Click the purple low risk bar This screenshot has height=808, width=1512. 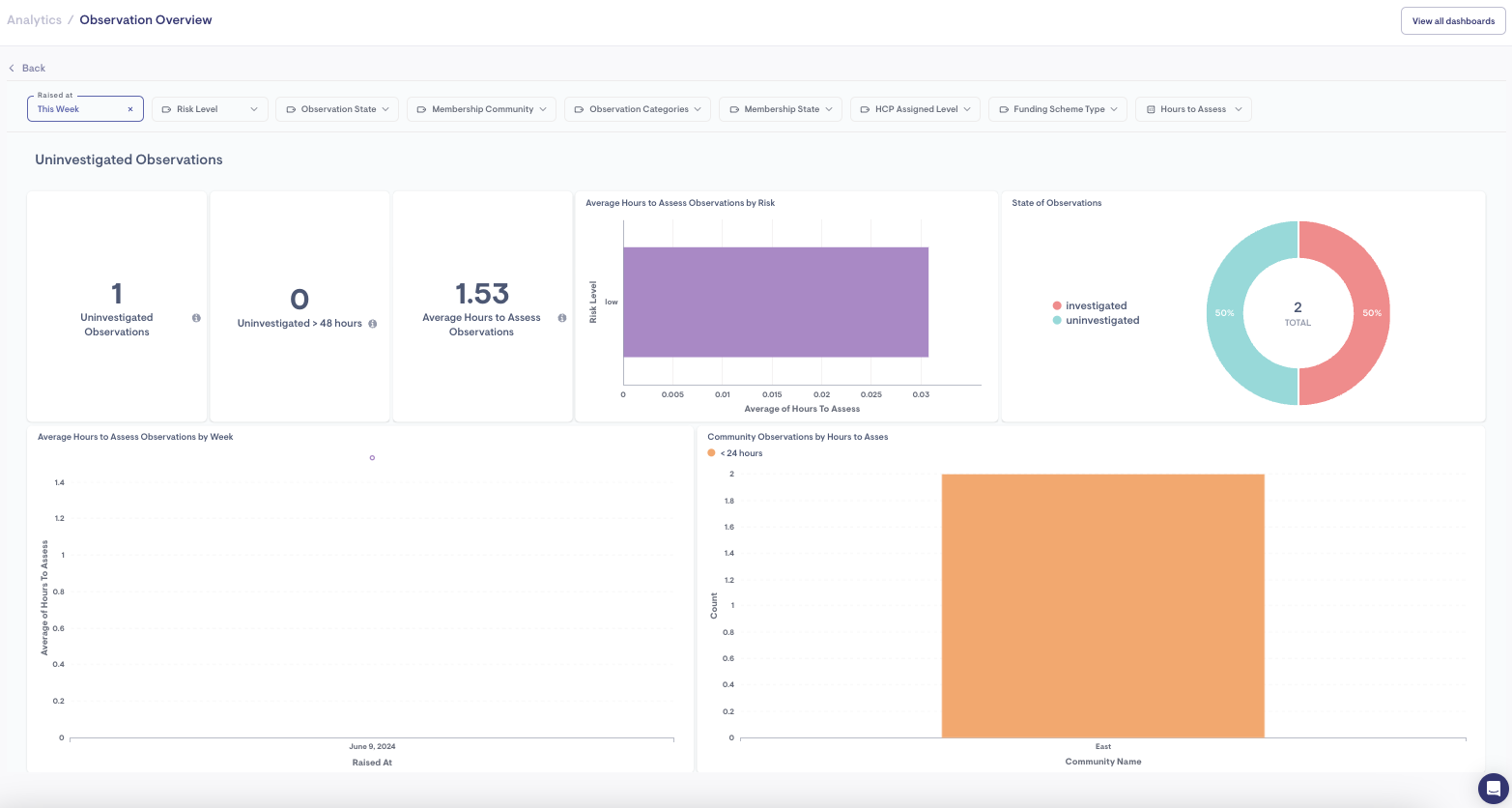pyautogui.click(x=775, y=303)
